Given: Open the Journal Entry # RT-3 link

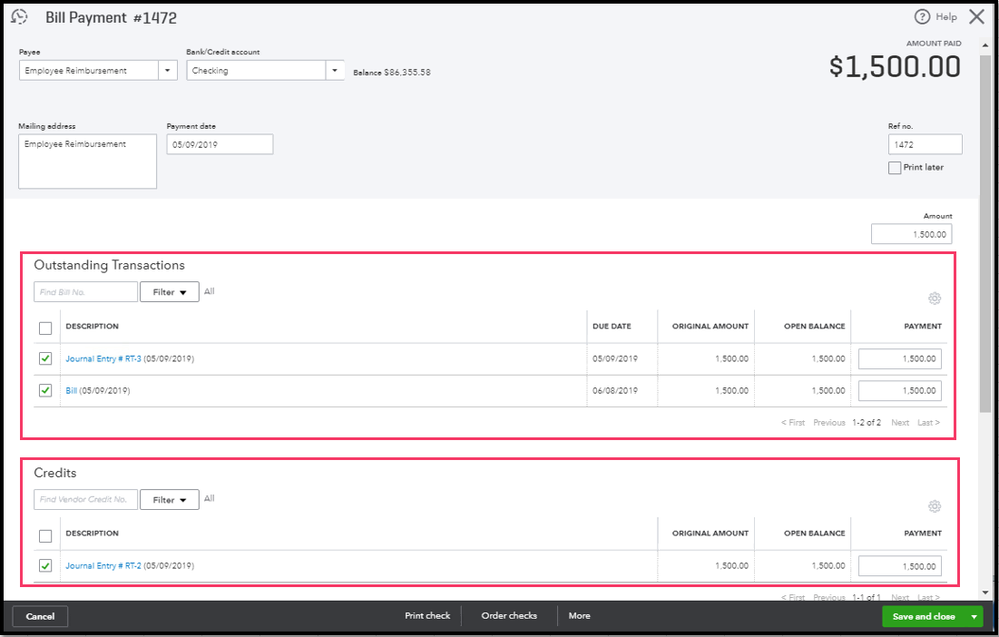Looking at the screenshot, I should tap(103, 359).
